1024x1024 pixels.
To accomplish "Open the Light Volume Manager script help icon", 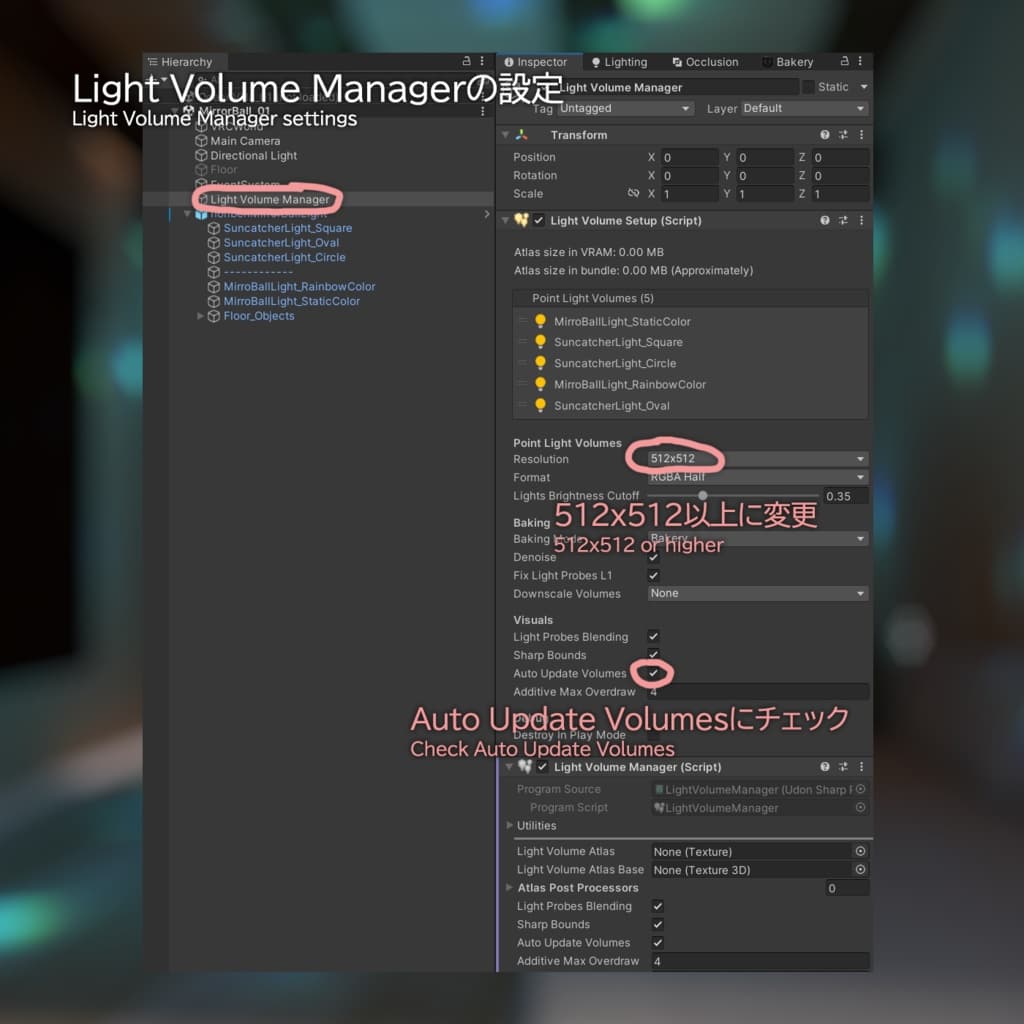I will [x=825, y=767].
